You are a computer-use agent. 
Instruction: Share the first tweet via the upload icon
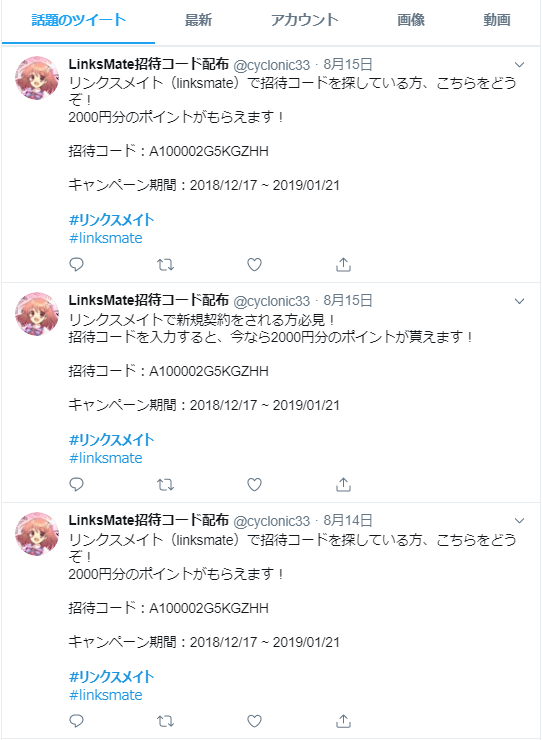point(343,265)
